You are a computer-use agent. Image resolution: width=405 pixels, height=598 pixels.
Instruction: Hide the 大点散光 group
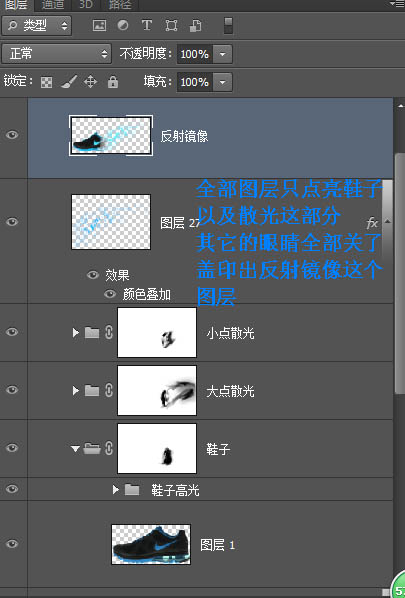(x=12, y=390)
